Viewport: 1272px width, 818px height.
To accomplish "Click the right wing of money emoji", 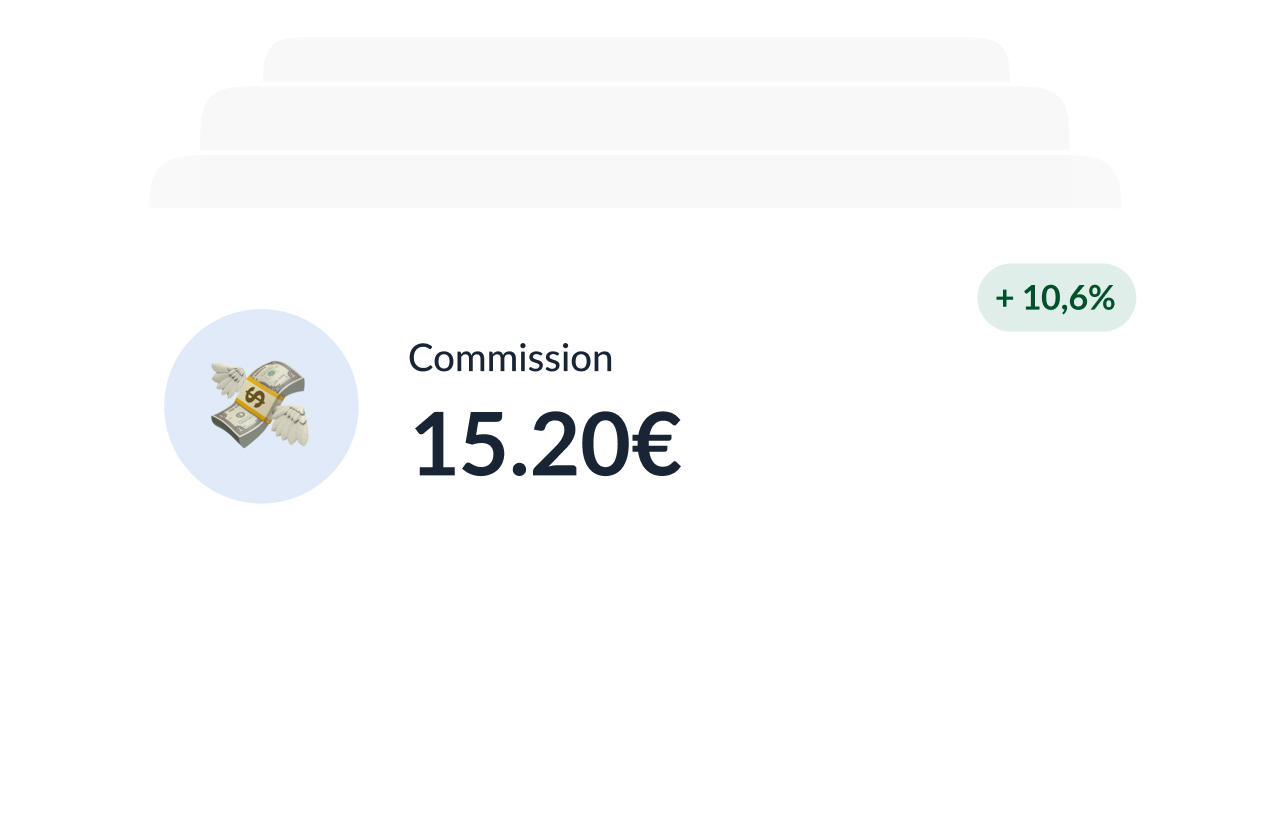I will pyautogui.click(x=291, y=423).
